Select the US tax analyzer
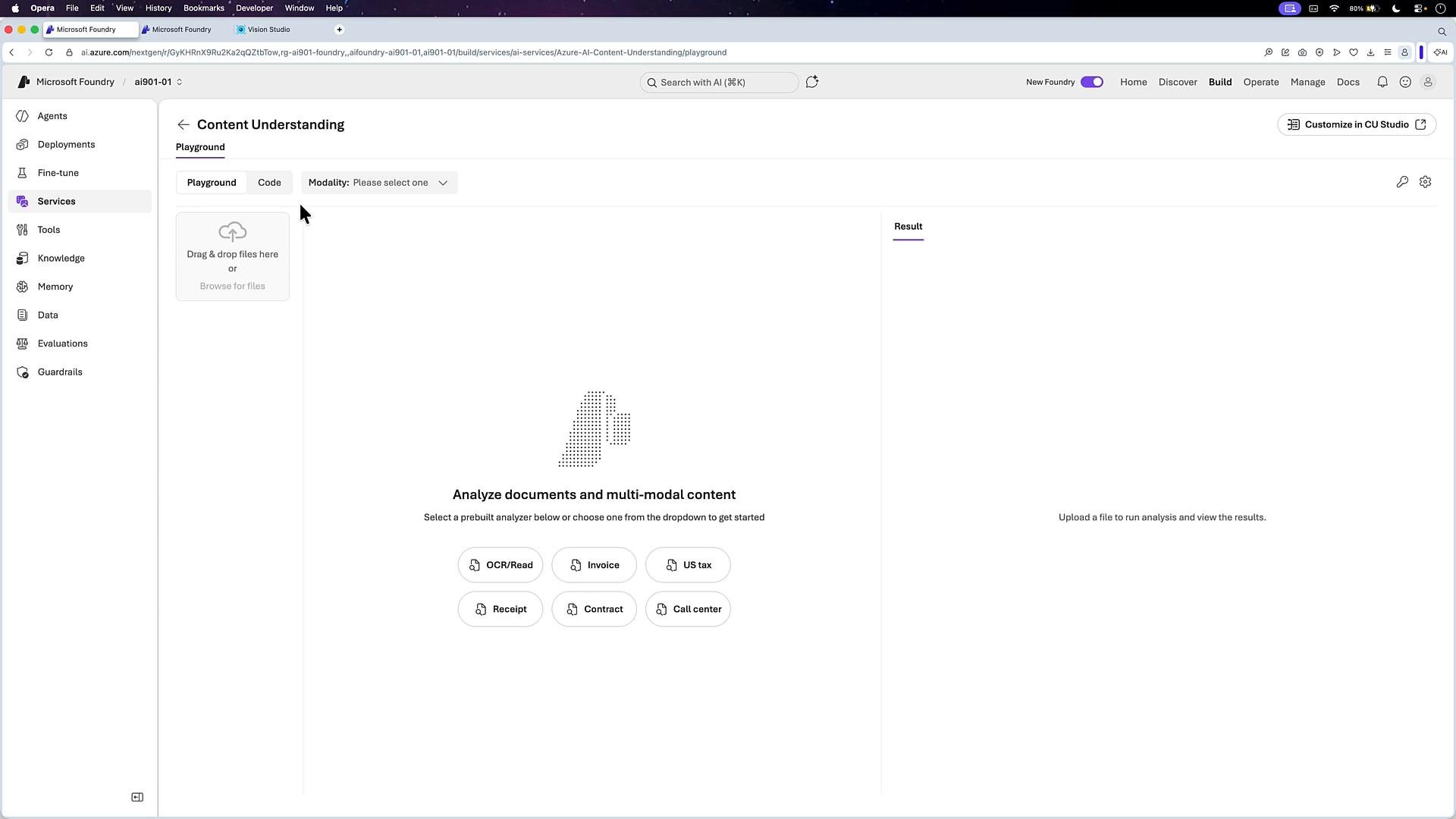1456x819 pixels. tap(688, 565)
